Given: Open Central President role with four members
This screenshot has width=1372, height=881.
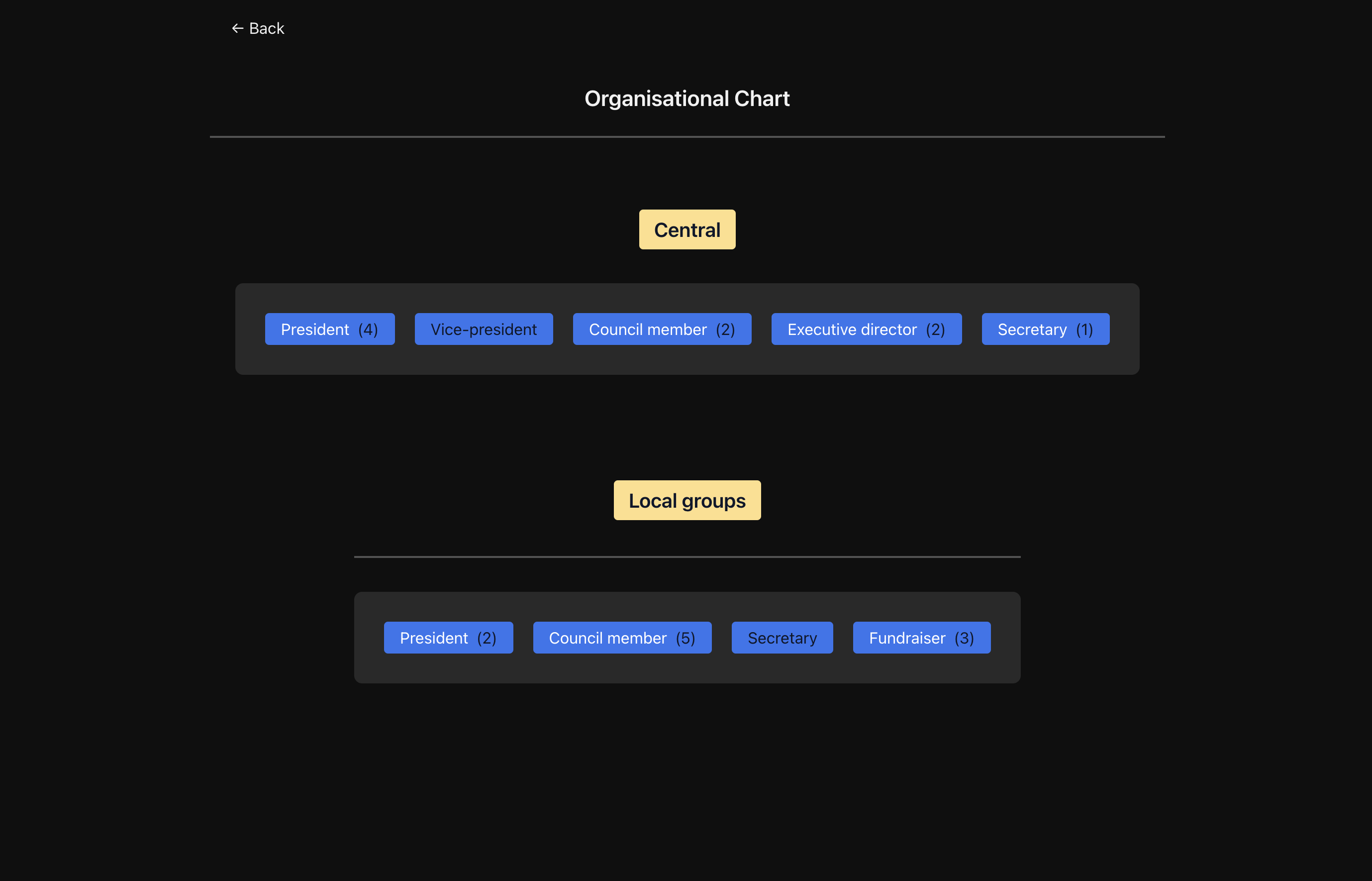Looking at the screenshot, I should 329,329.
